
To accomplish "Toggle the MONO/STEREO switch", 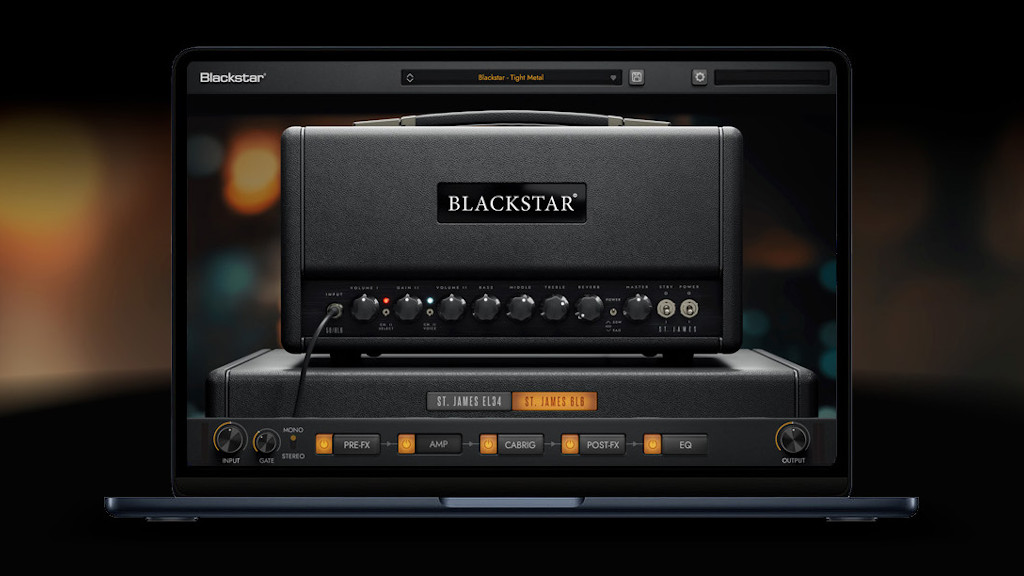I will (293, 442).
